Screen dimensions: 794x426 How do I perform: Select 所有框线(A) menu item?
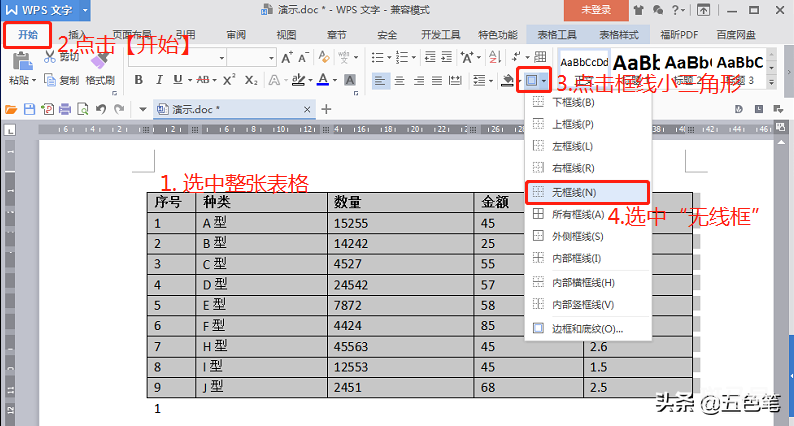tap(587, 215)
